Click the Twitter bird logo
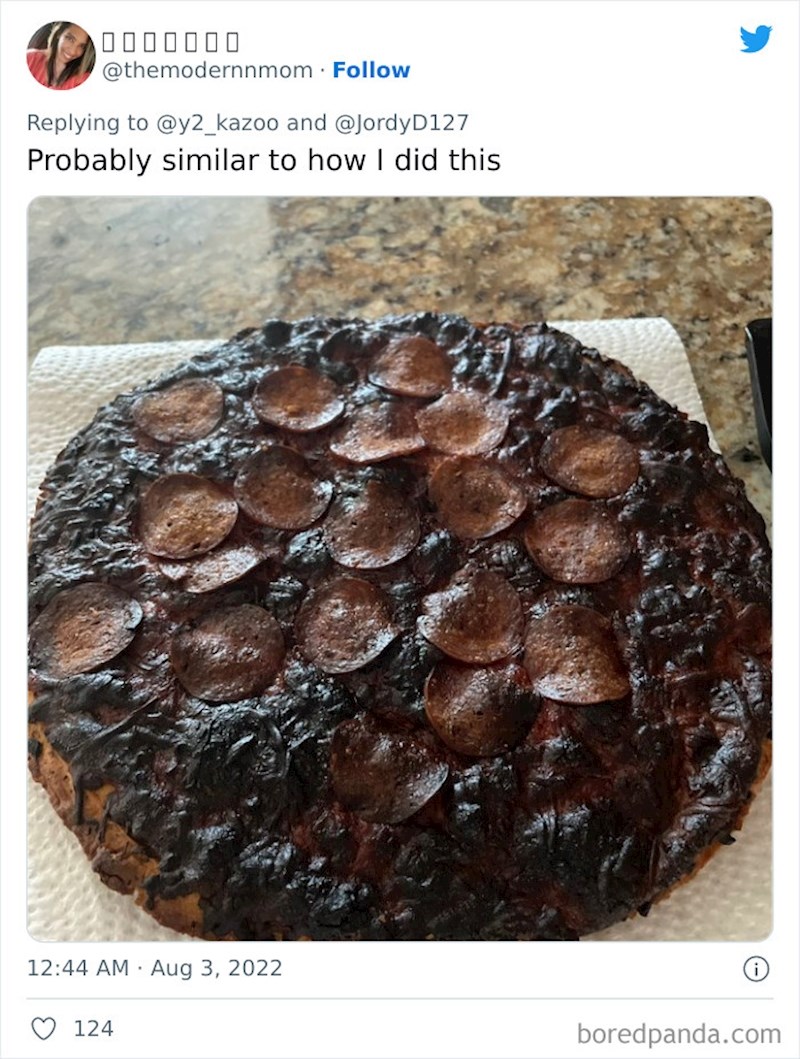The image size is (800, 1059). (755, 38)
